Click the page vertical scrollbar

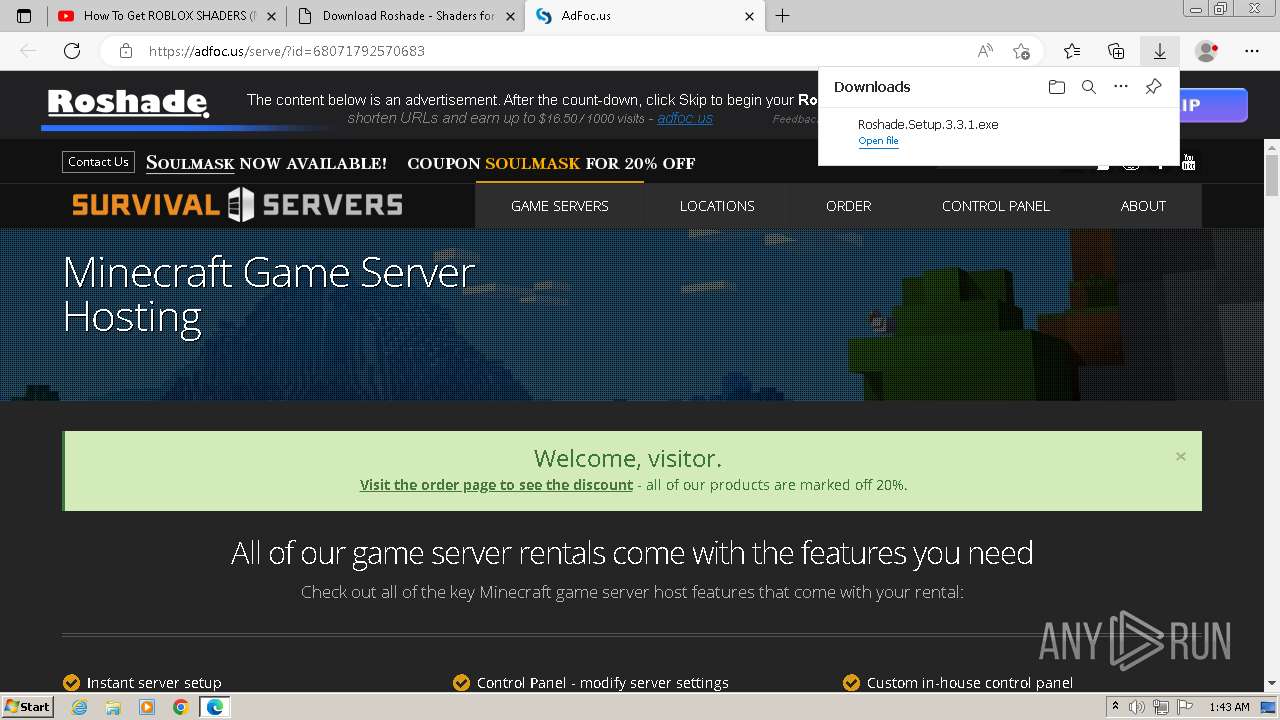coord(1272,176)
